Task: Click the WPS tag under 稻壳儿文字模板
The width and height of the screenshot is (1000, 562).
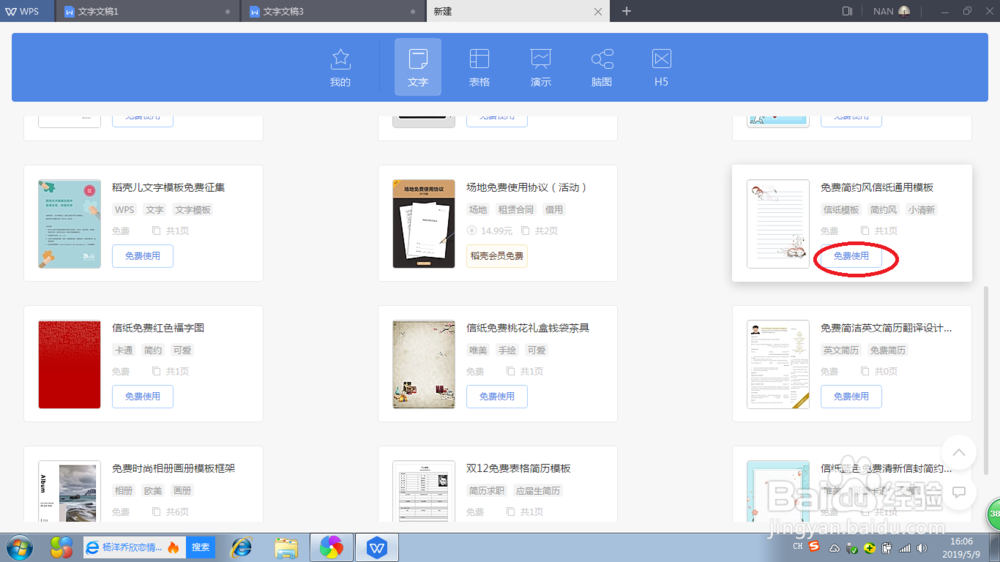Action: pyautogui.click(x=124, y=210)
